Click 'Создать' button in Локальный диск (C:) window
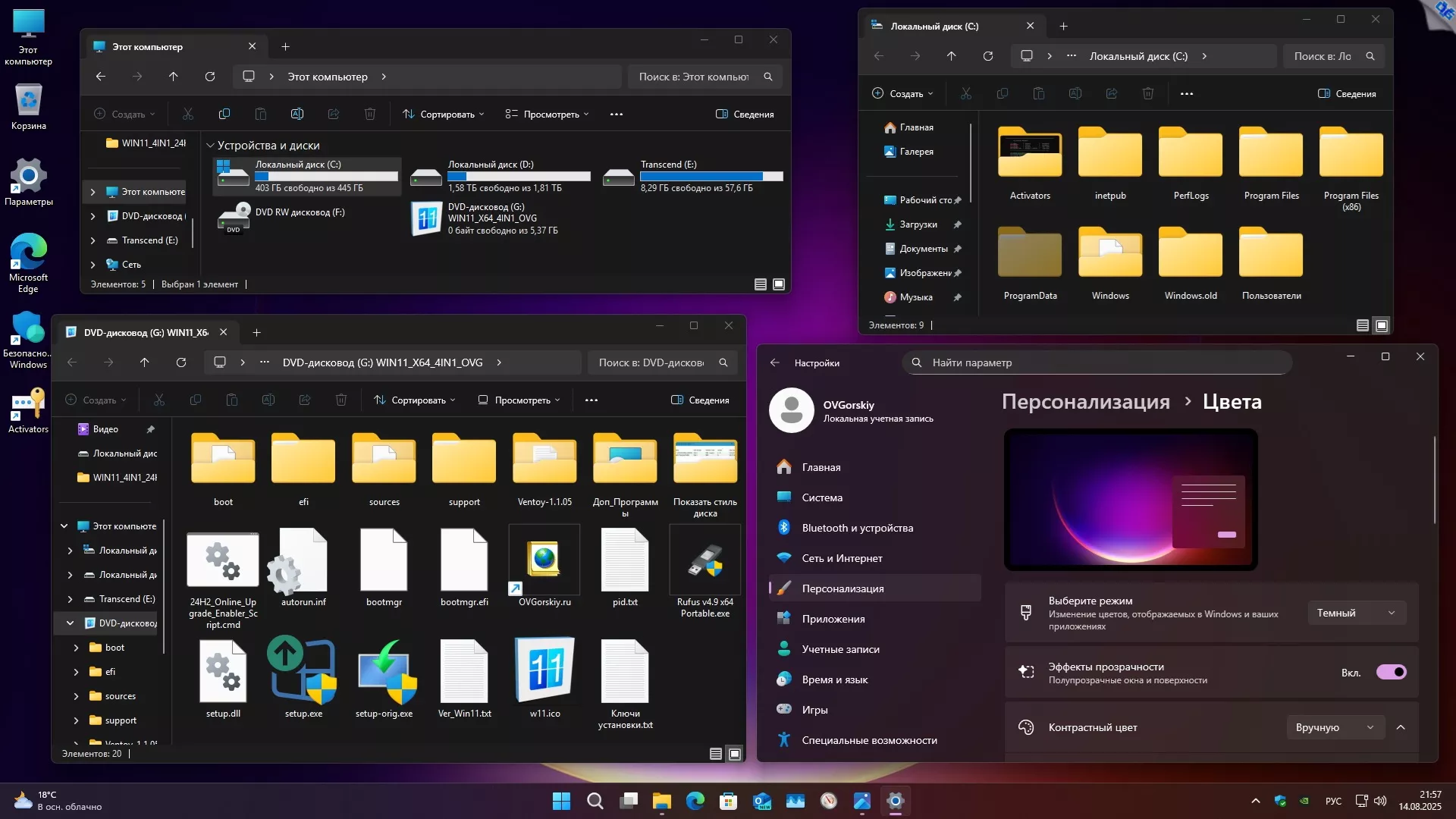The image size is (1456, 819). tap(902, 93)
